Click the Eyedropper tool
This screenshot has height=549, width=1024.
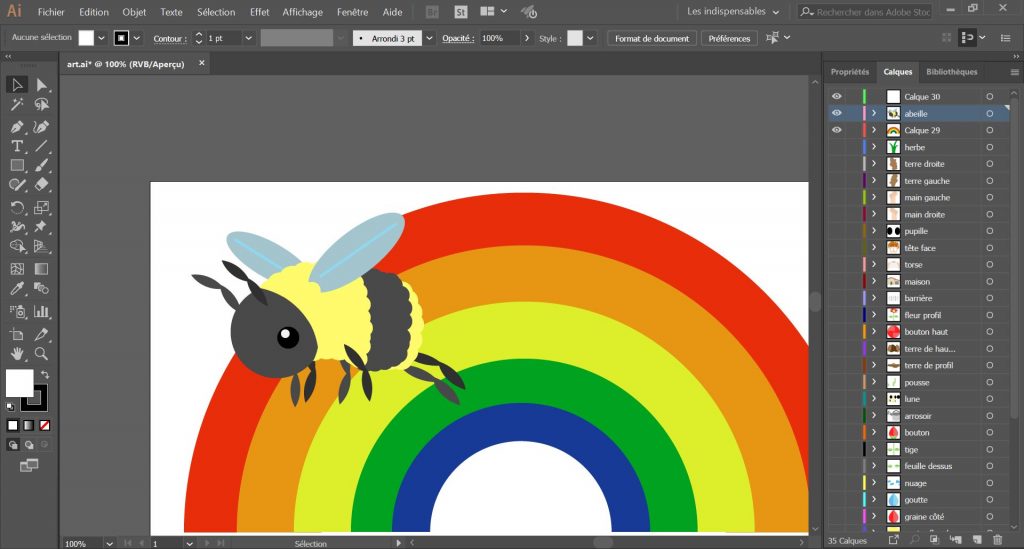pyautogui.click(x=17, y=289)
